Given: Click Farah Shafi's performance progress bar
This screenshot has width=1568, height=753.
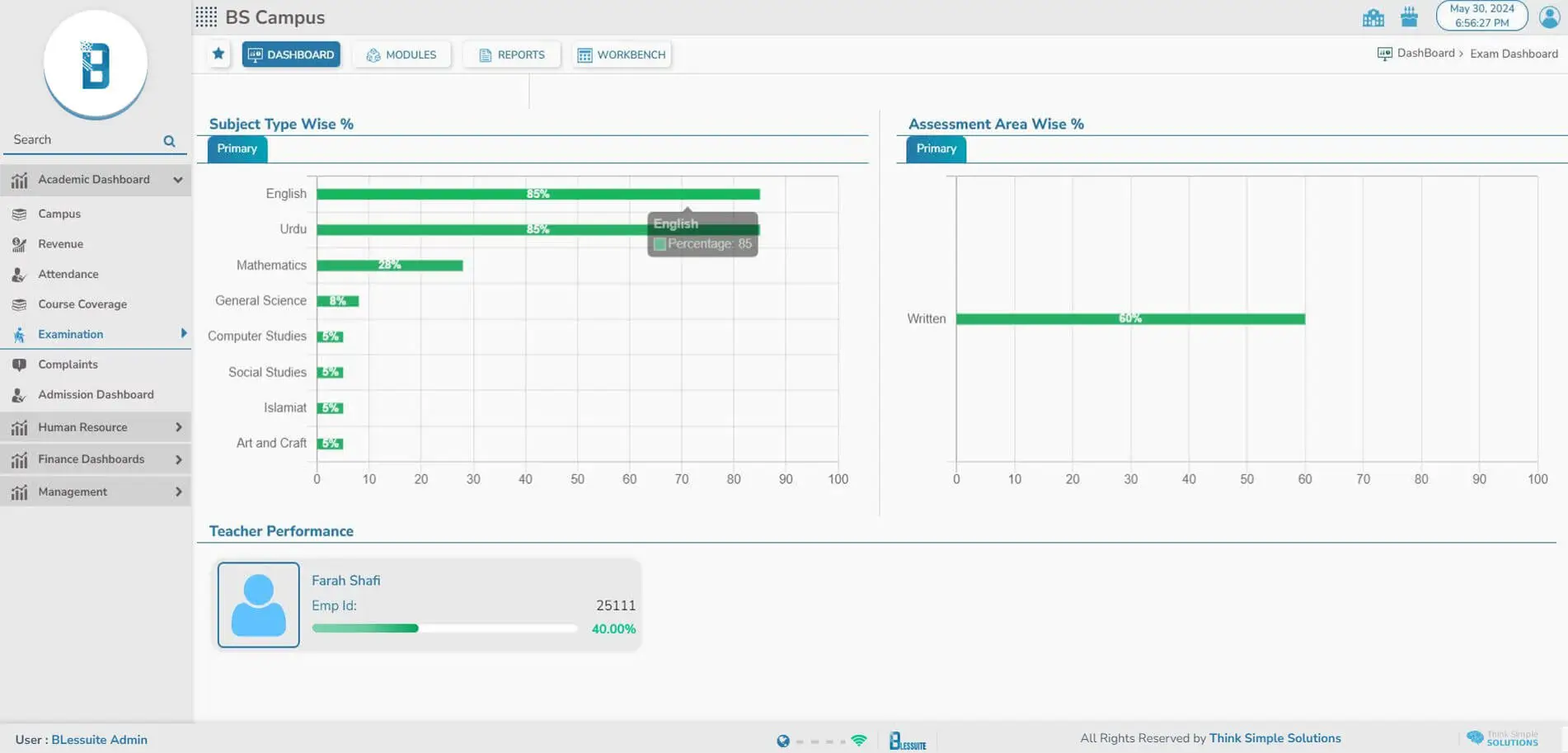Looking at the screenshot, I should coord(444,628).
